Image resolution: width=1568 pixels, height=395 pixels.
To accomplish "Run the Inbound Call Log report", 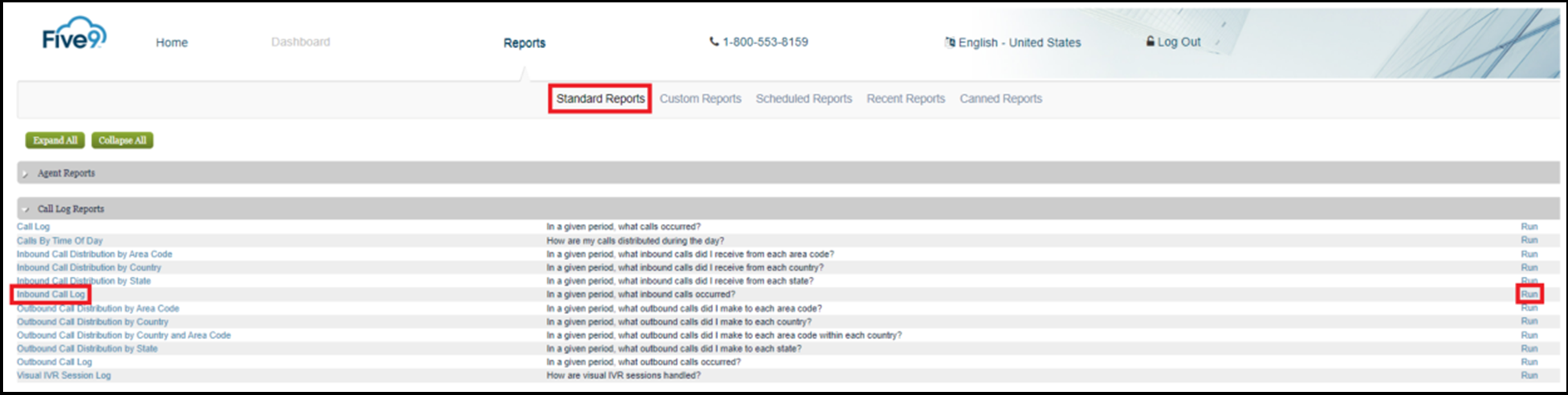I will [1529, 295].
